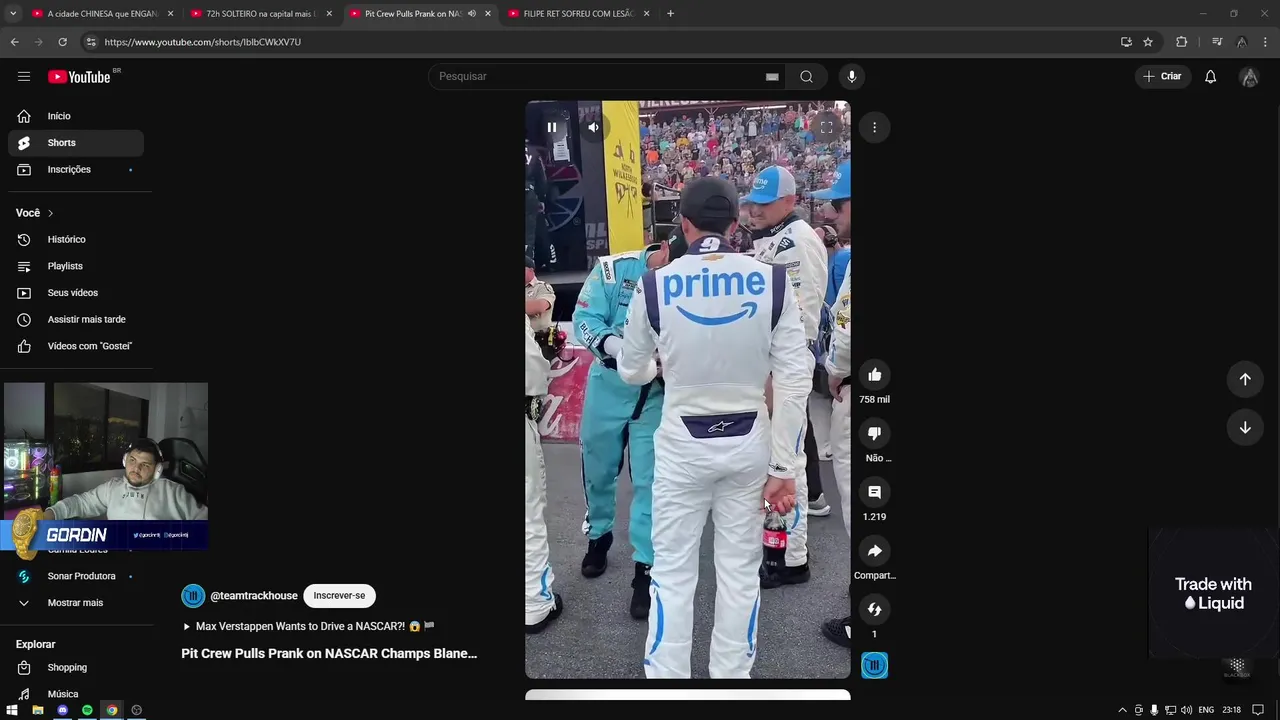Open the channel sound avatar below Remix

click(x=874, y=665)
